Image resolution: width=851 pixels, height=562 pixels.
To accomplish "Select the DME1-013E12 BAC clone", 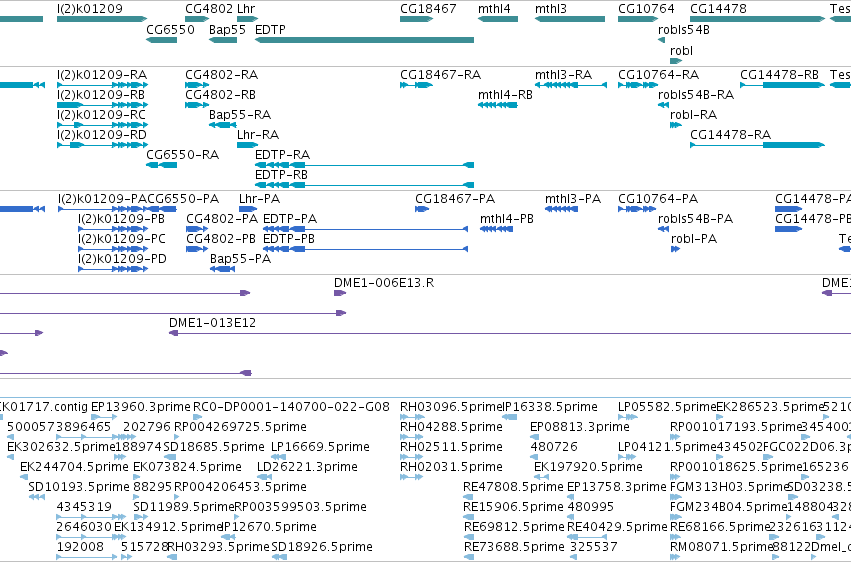I will pyautogui.click(x=212, y=323).
